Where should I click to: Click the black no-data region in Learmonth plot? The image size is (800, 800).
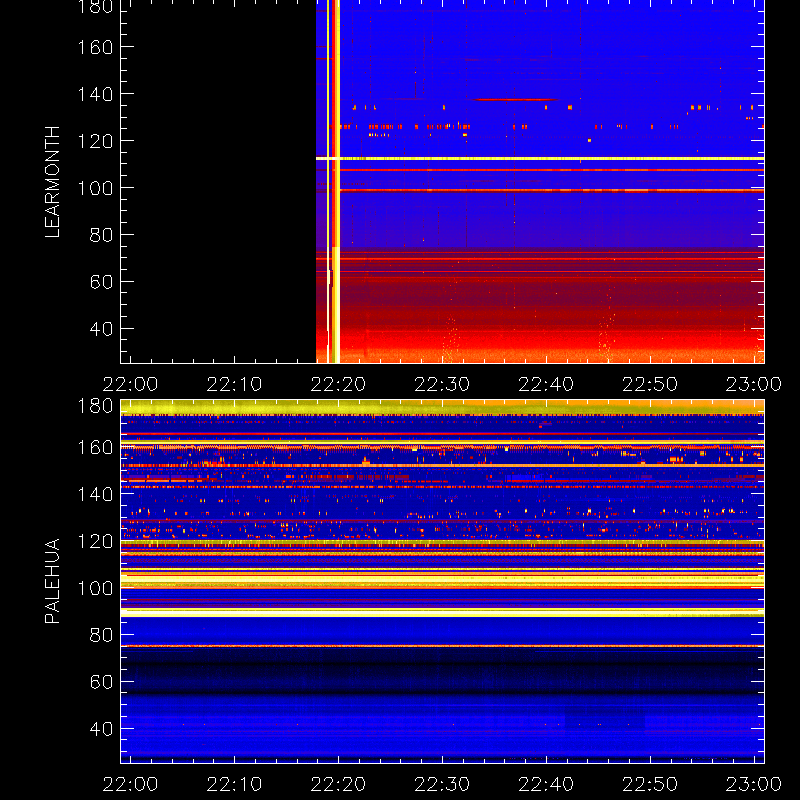(x=218, y=181)
